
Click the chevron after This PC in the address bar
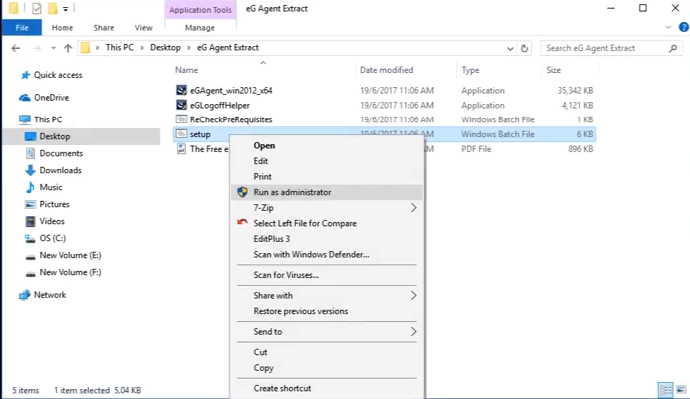pos(142,48)
